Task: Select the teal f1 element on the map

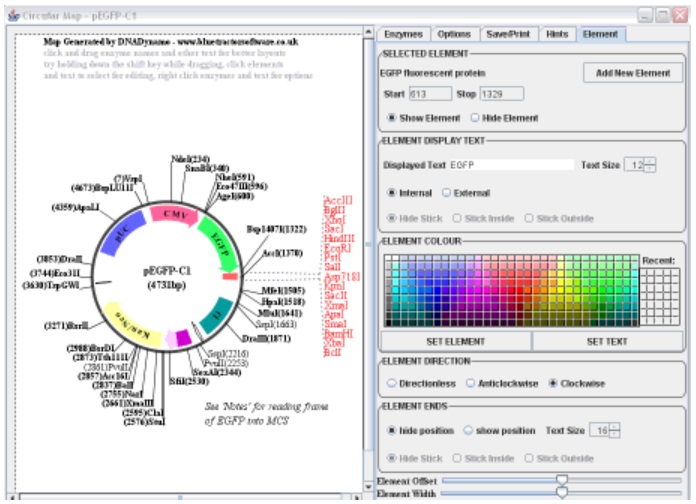Action: [217, 315]
